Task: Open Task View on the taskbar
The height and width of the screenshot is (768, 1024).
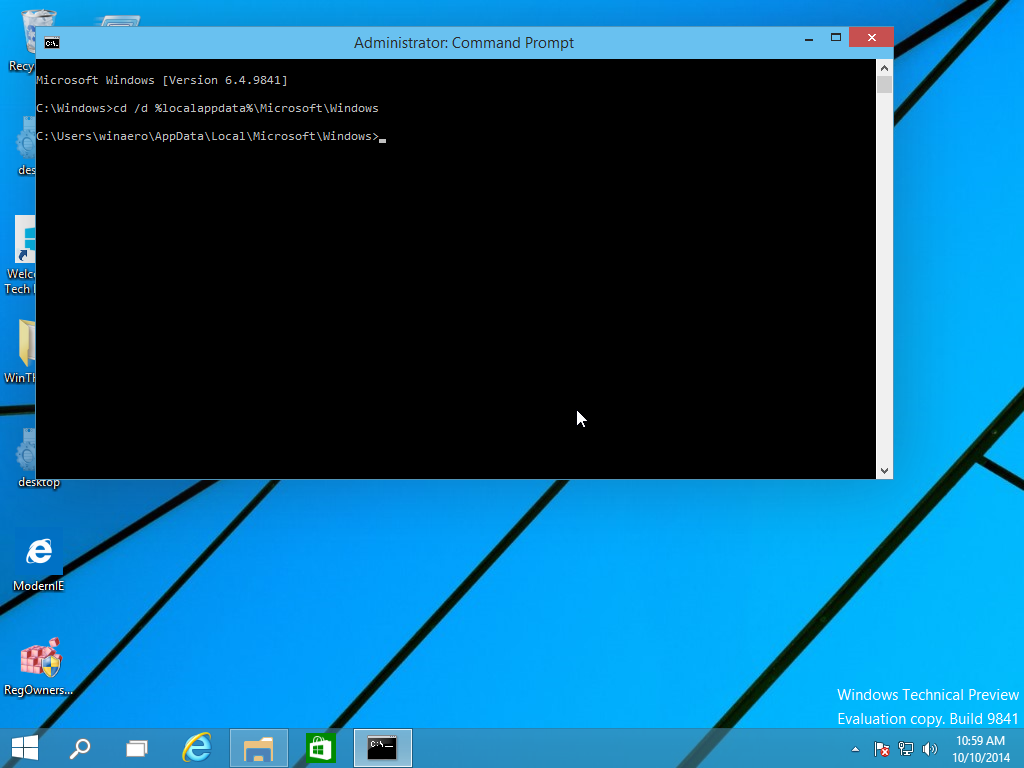Action: [137, 747]
